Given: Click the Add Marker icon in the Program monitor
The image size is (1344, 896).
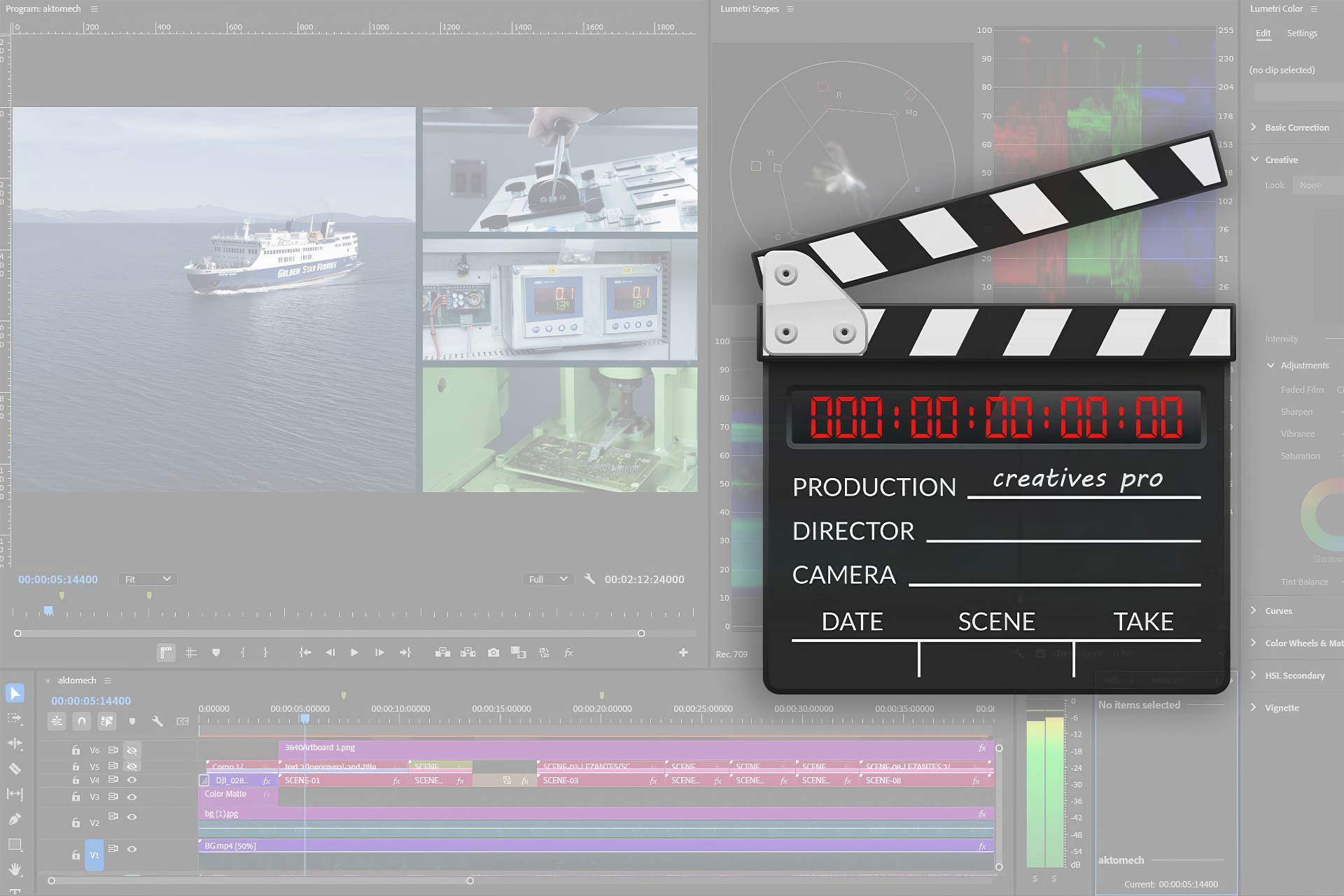Looking at the screenshot, I should click(x=216, y=652).
